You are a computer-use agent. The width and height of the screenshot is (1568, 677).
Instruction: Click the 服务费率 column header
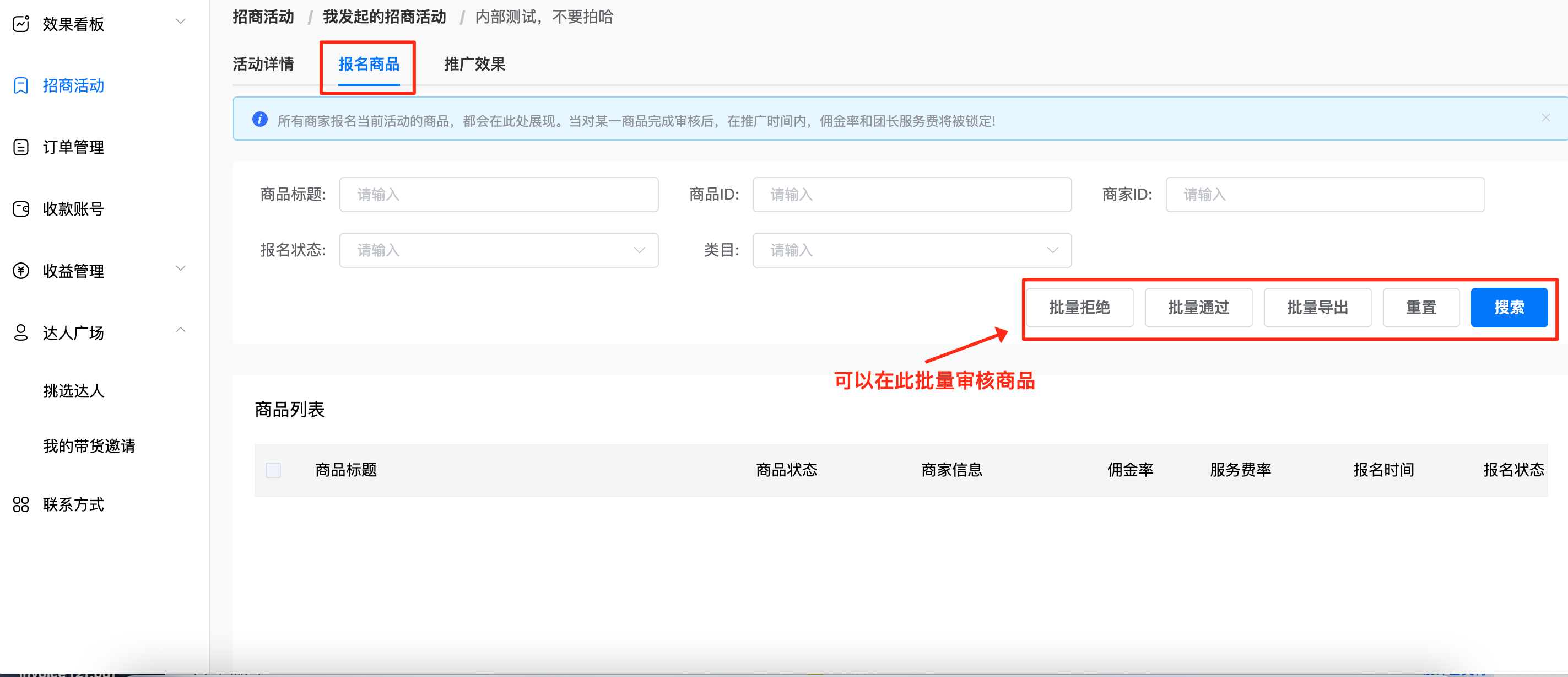tap(1241, 470)
